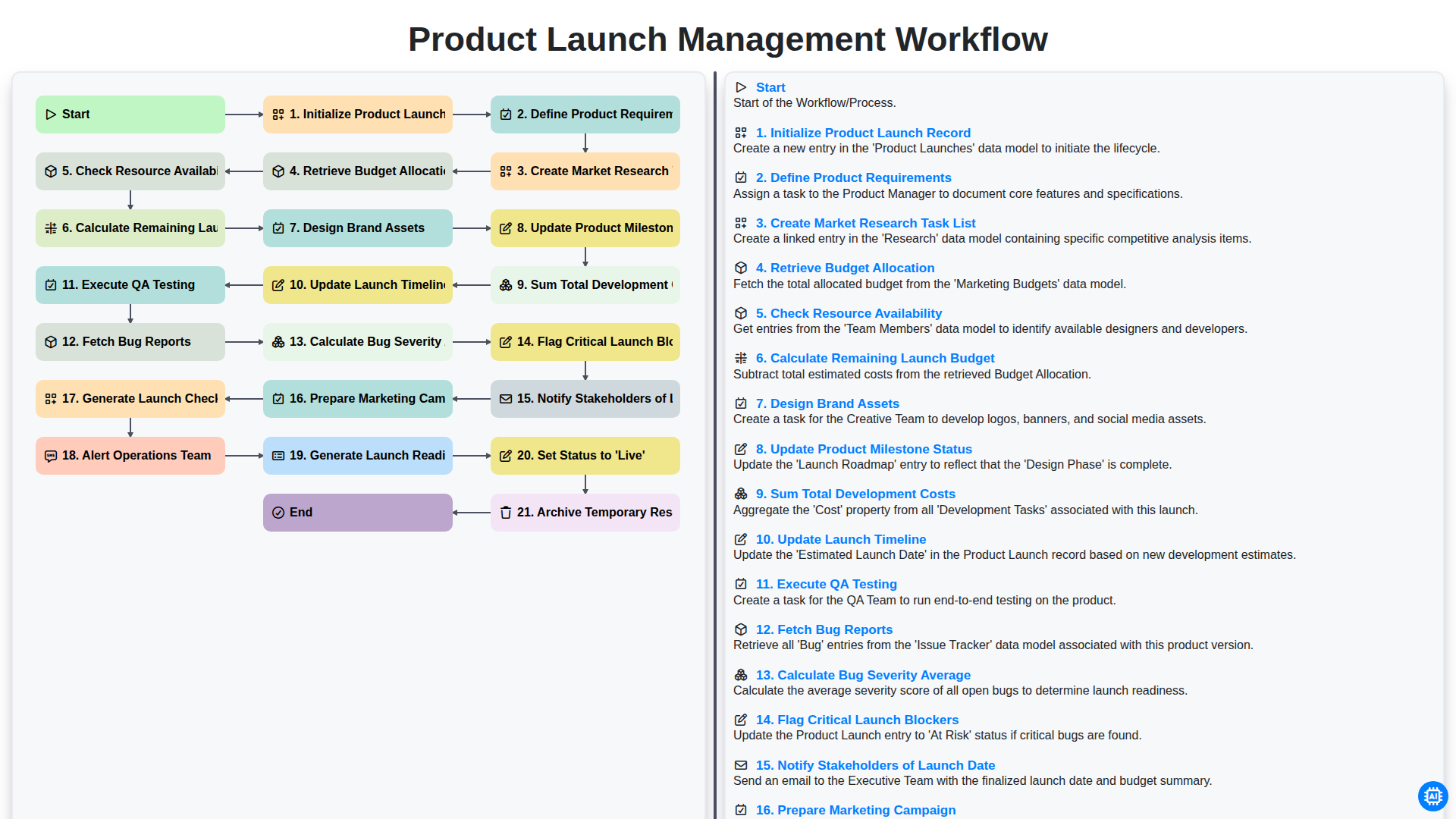This screenshot has height=819, width=1456.
Task: Click the play icon in Start node
Action: coord(51,115)
